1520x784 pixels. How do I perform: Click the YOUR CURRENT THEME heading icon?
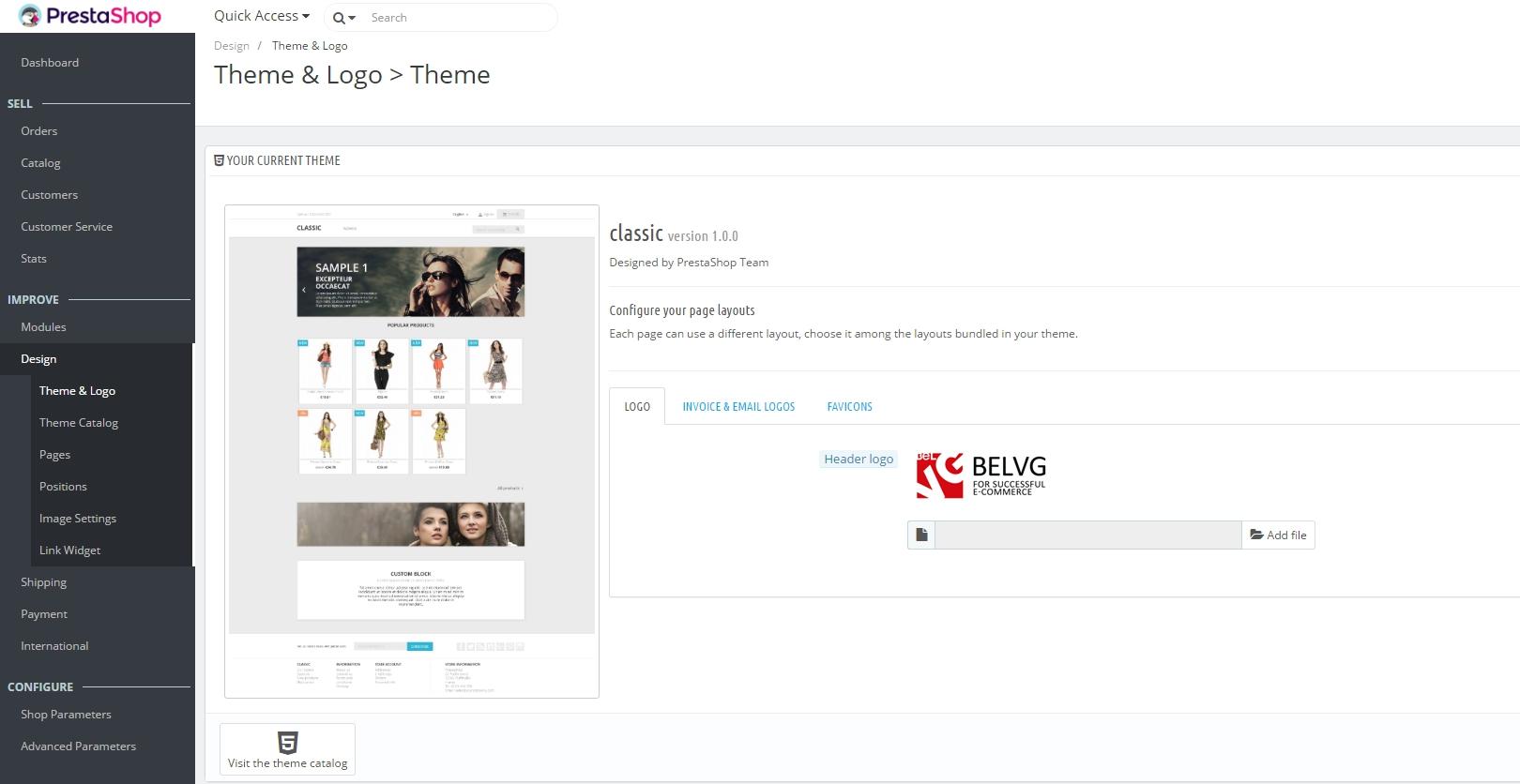[x=219, y=160]
